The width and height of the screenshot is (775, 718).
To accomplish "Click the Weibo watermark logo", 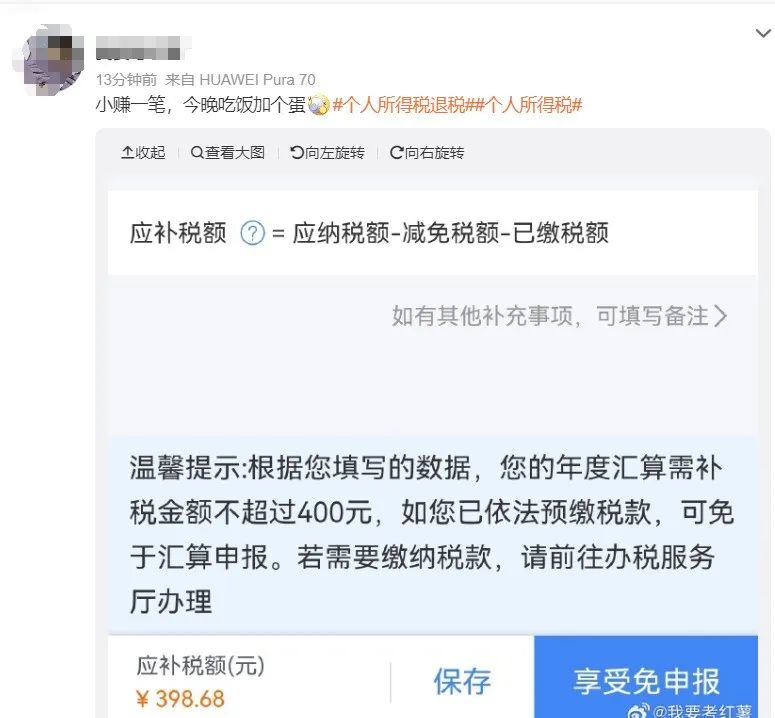I will coord(639,712).
